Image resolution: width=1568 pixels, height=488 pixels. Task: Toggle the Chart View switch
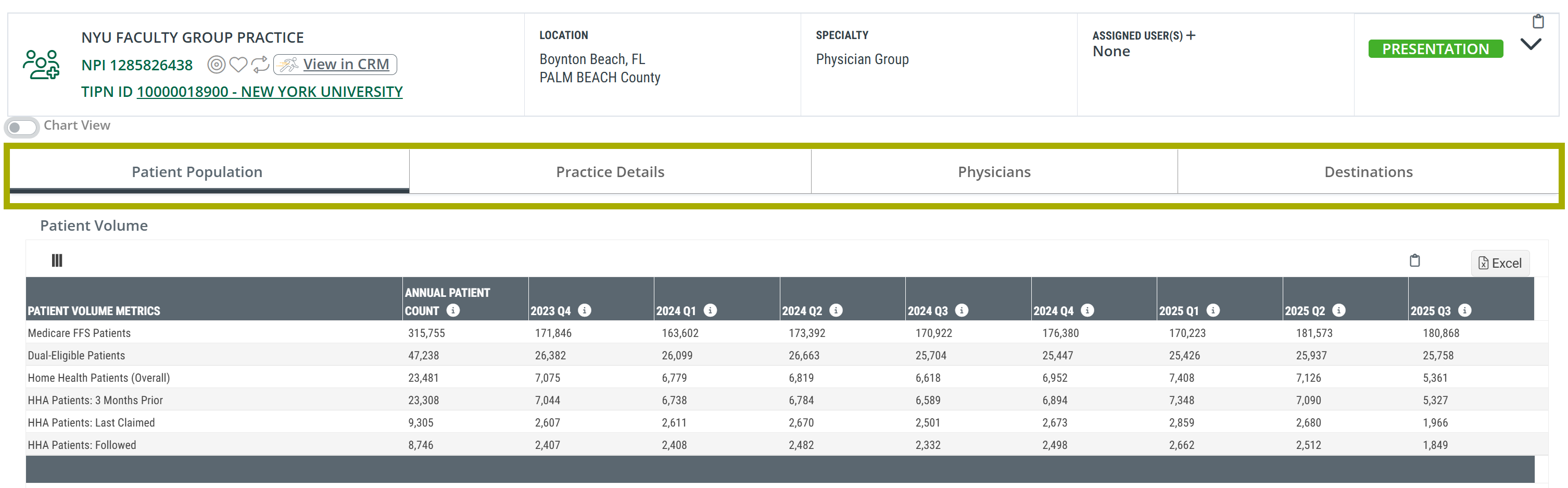pos(22,127)
